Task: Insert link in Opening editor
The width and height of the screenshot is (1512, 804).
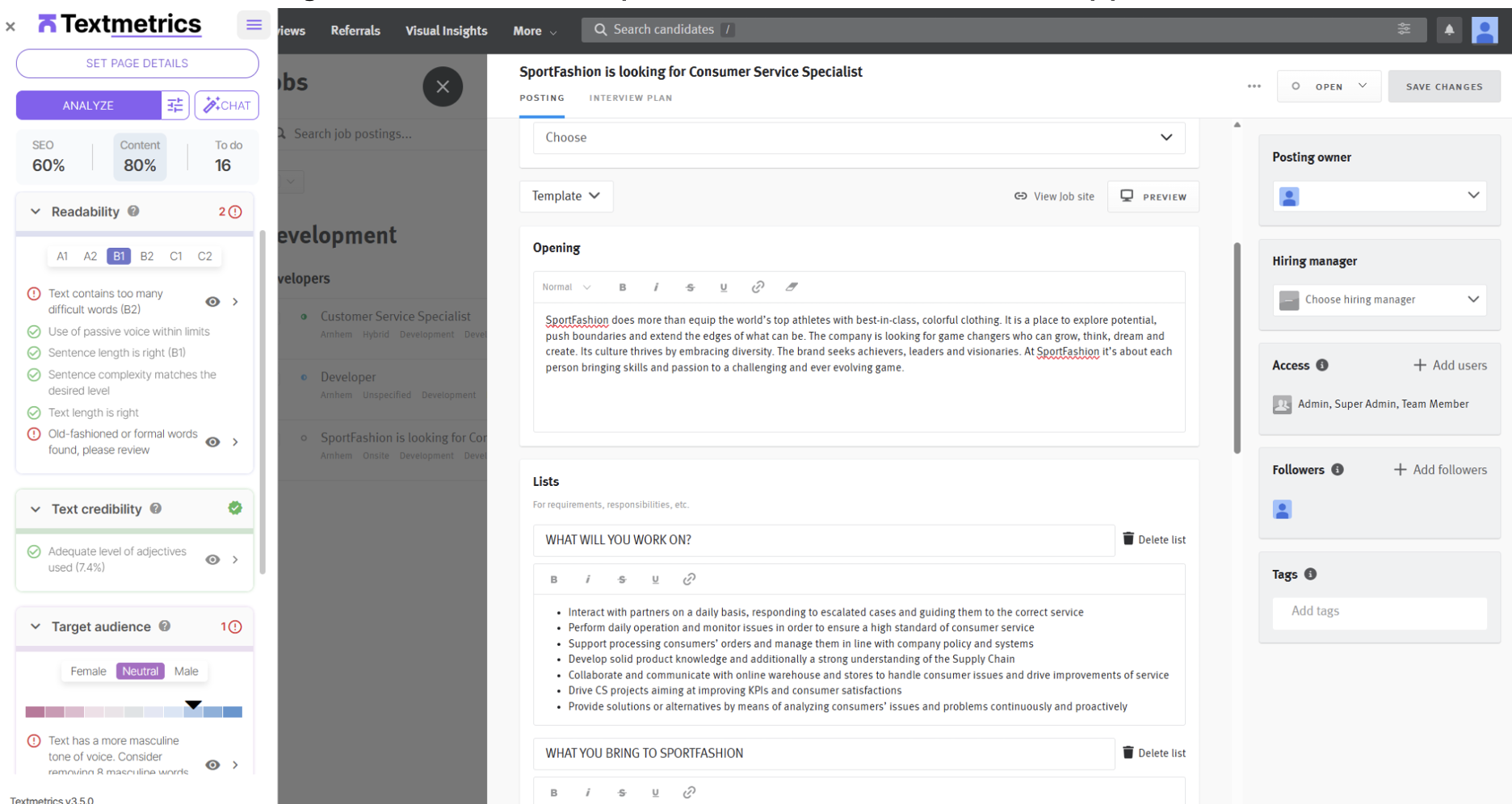Action: coord(758,287)
